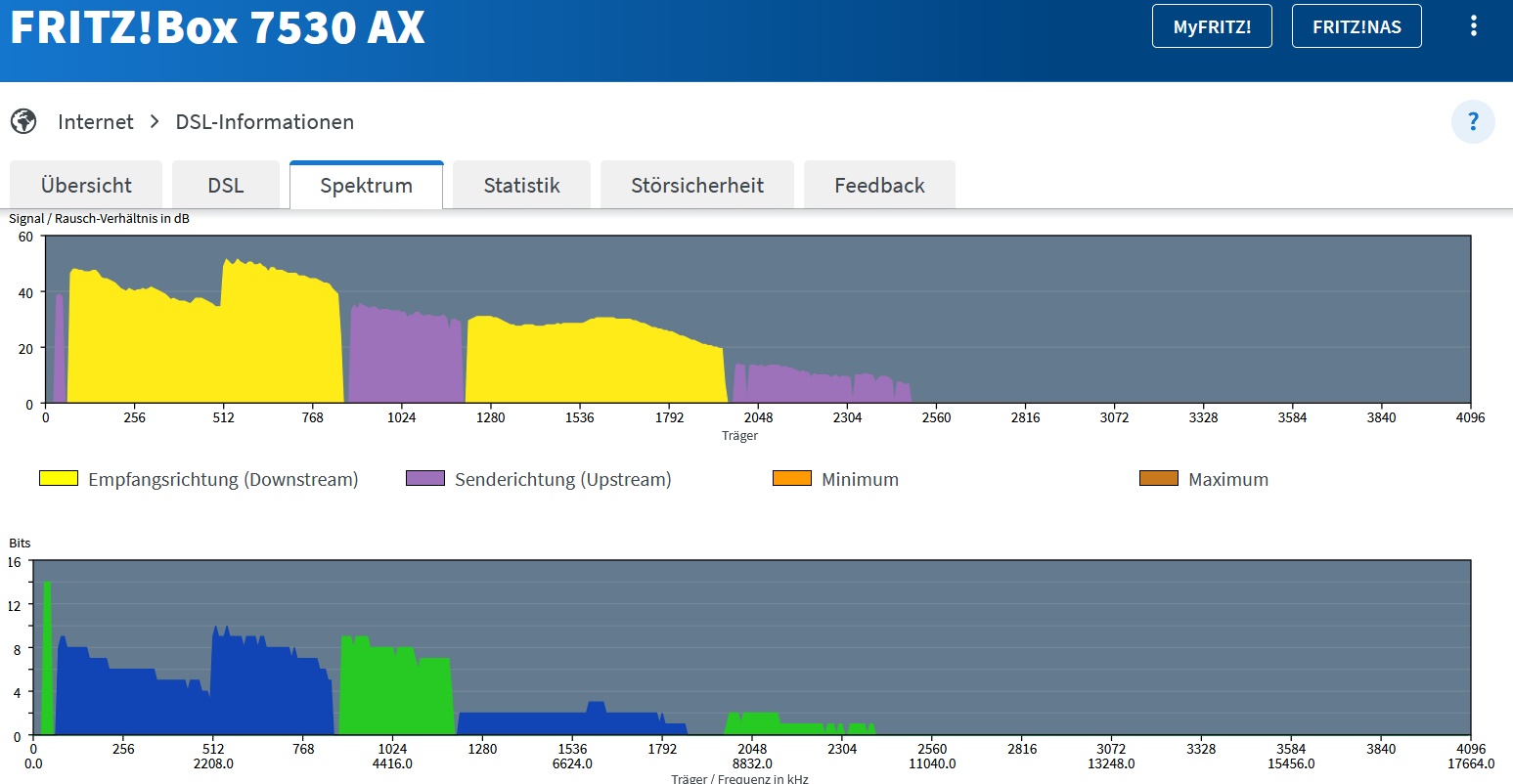Select the brown Maximum legend swatch
The height and width of the screenshot is (784, 1513).
tap(1159, 479)
